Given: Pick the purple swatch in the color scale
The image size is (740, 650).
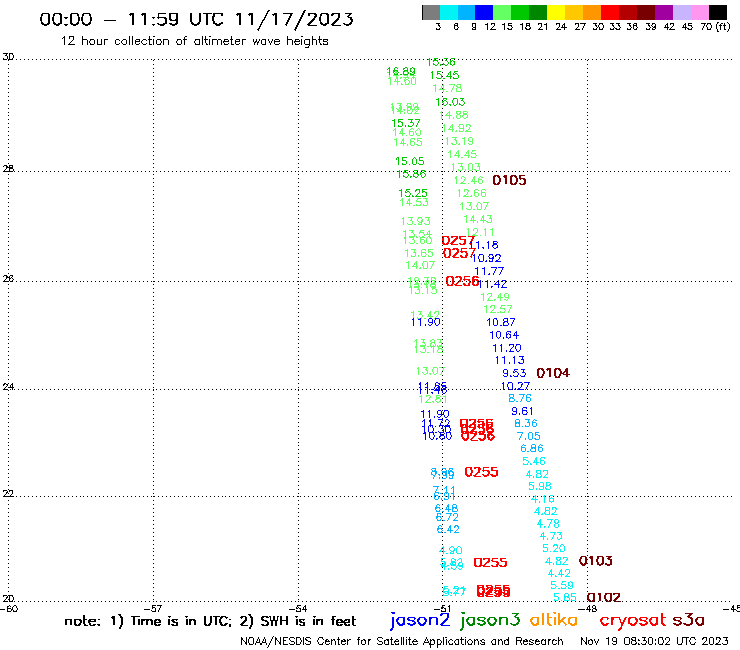Looking at the screenshot, I should point(664,12).
